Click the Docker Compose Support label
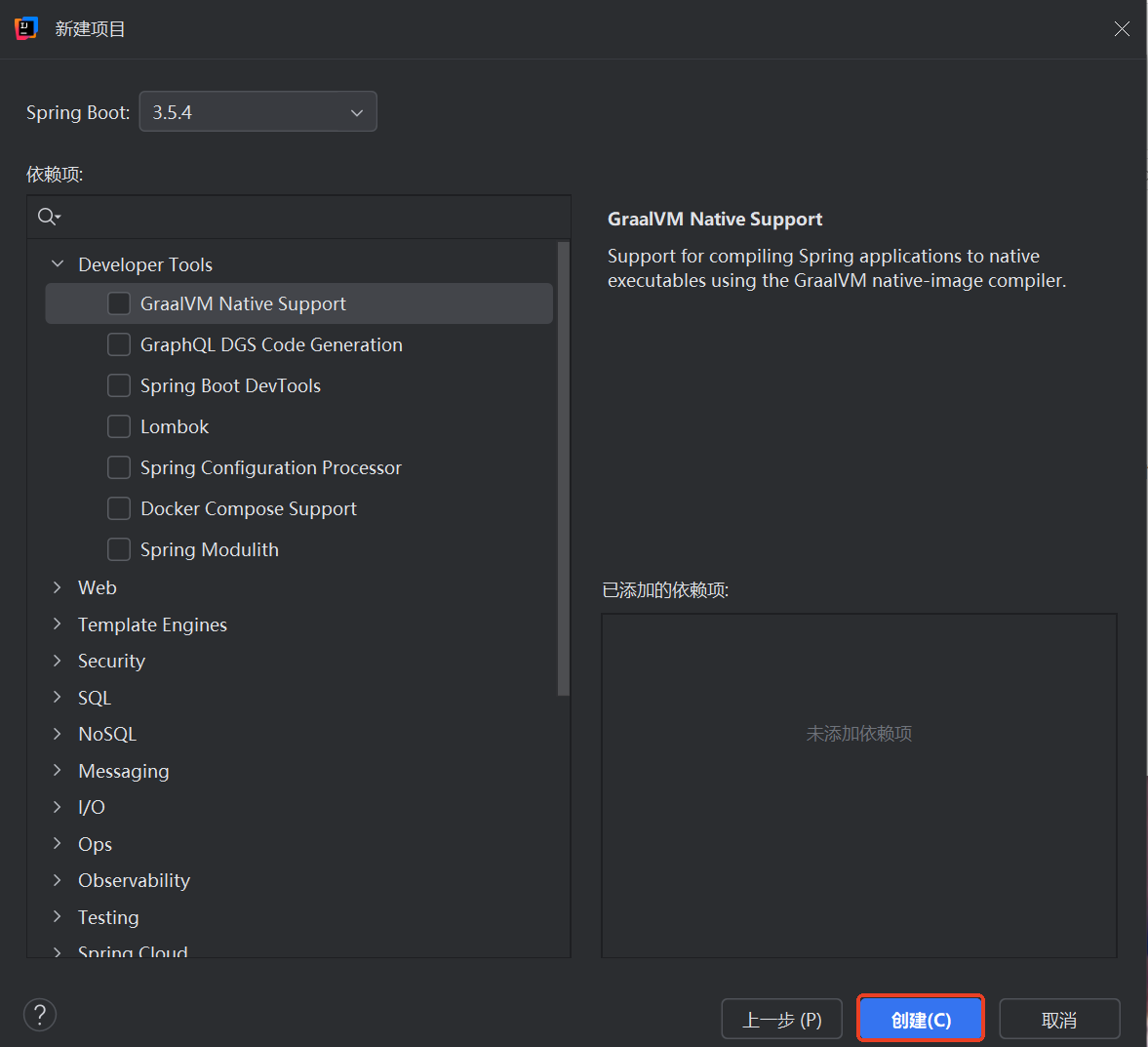The height and width of the screenshot is (1047, 1148). click(249, 508)
